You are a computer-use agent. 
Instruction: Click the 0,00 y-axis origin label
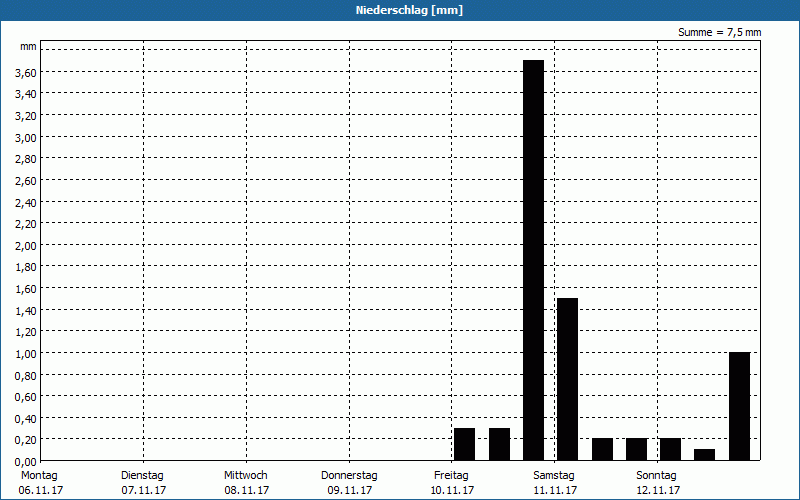pos(26,462)
